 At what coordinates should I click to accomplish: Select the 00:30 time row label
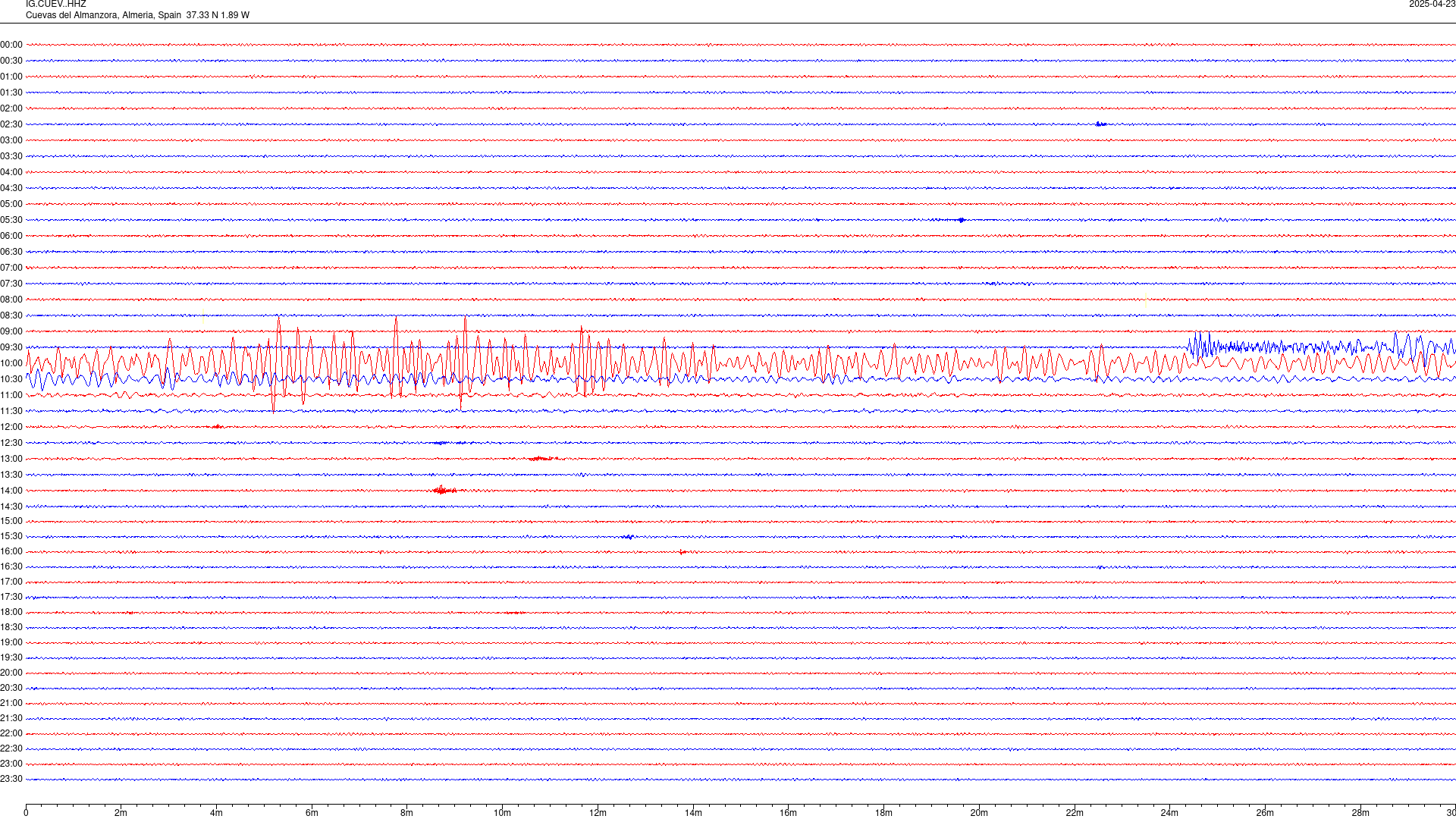(x=11, y=61)
